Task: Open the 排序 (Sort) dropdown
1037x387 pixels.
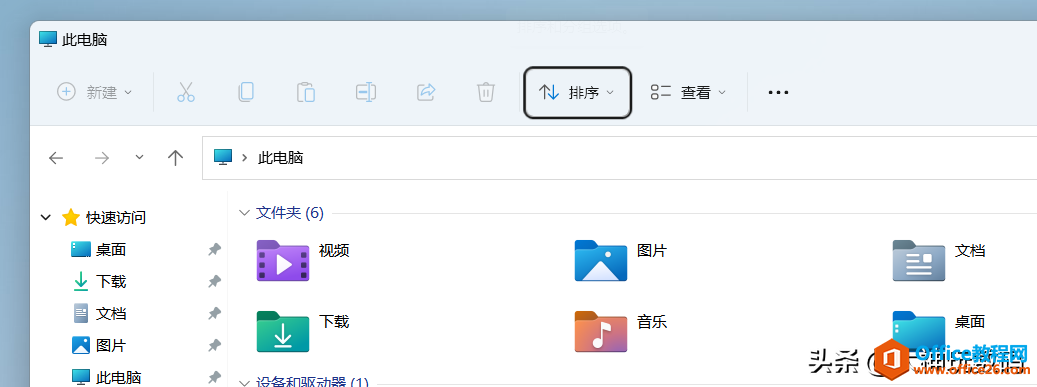Action: click(577, 93)
